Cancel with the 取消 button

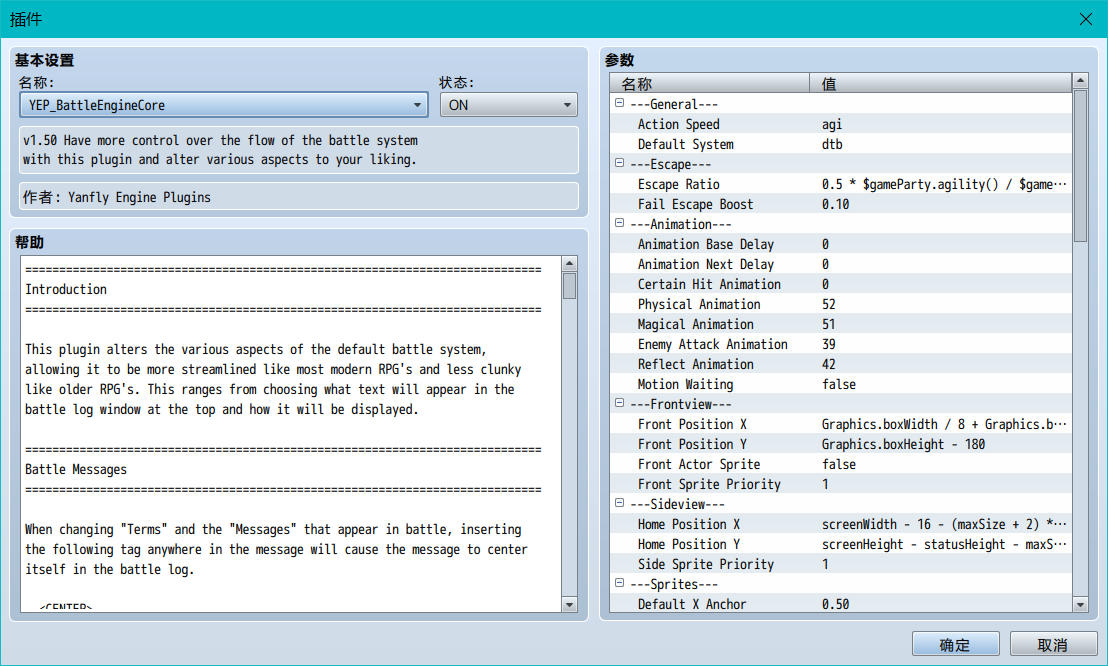(1053, 644)
